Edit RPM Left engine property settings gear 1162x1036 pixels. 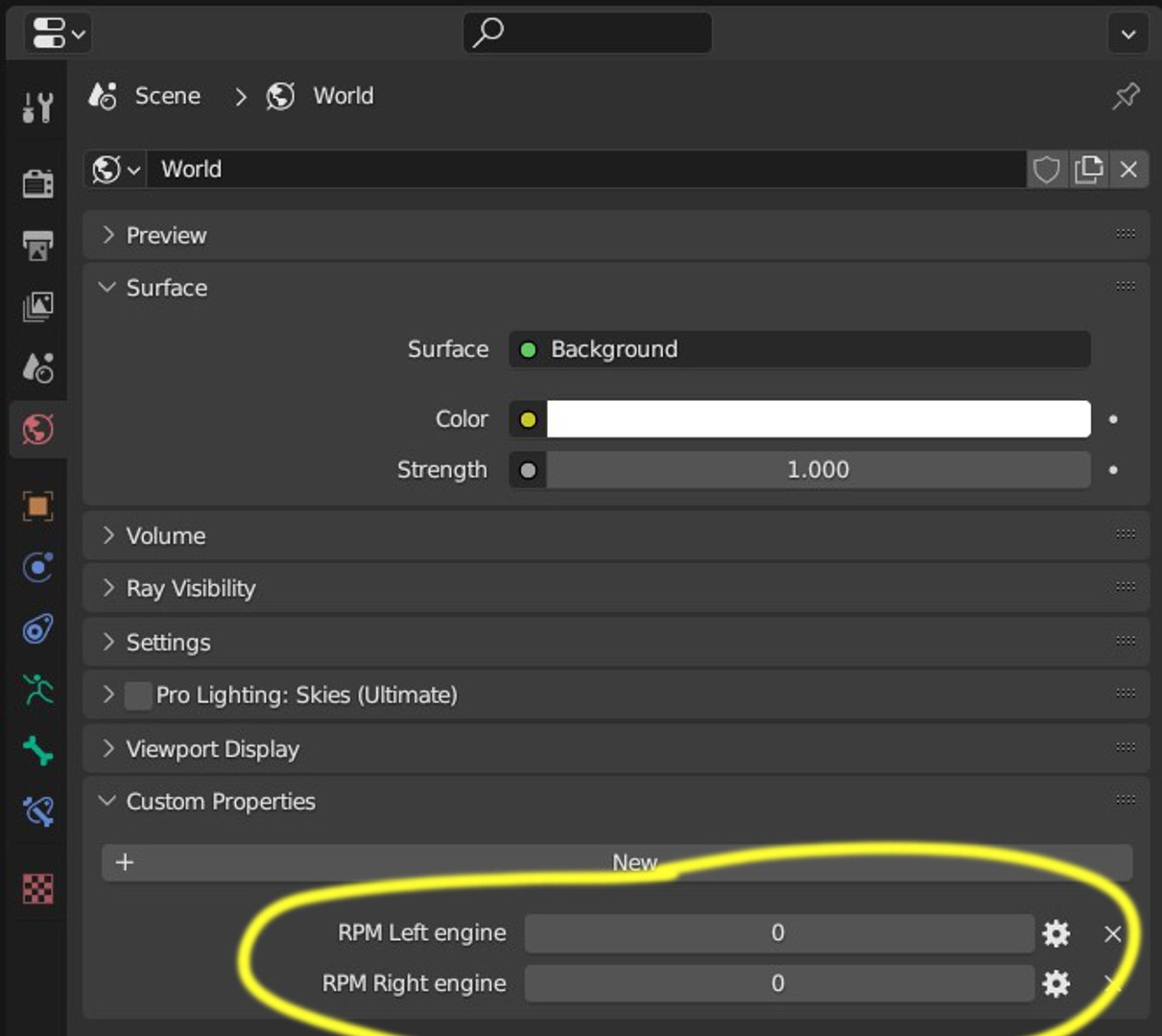pos(1055,933)
